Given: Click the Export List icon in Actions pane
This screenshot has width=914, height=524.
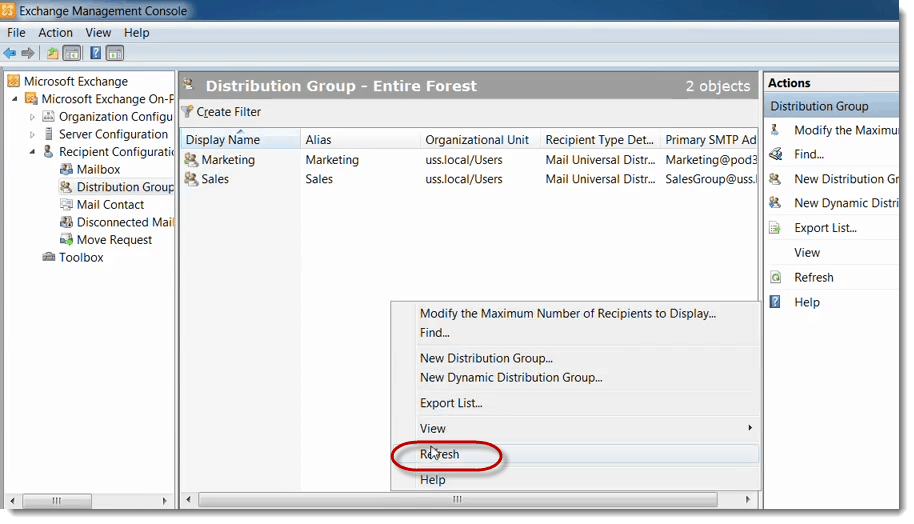Looking at the screenshot, I should click(775, 228).
